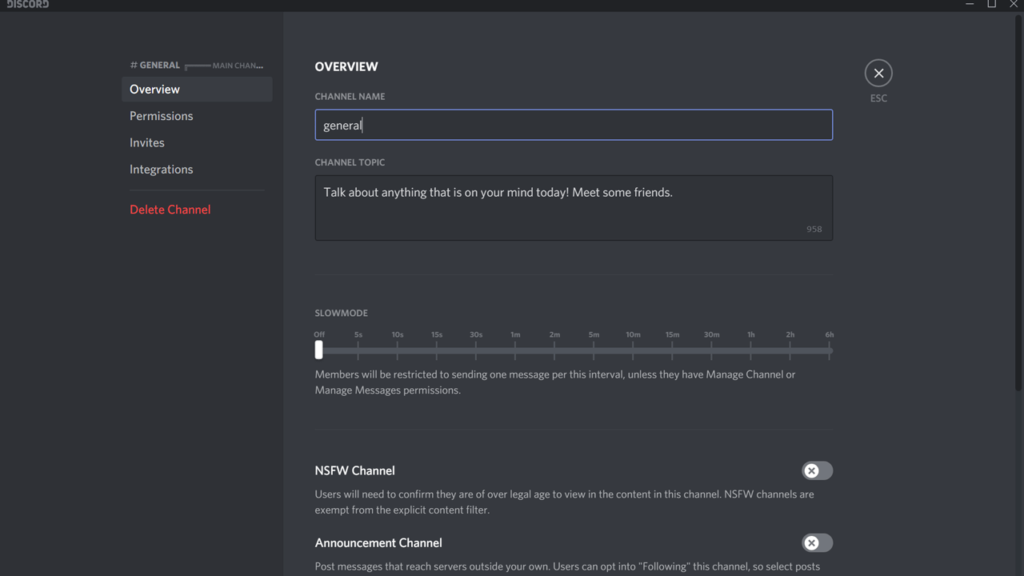Close the Discord window
The width and height of the screenshot is (1024, 576).
(1014, 4)
